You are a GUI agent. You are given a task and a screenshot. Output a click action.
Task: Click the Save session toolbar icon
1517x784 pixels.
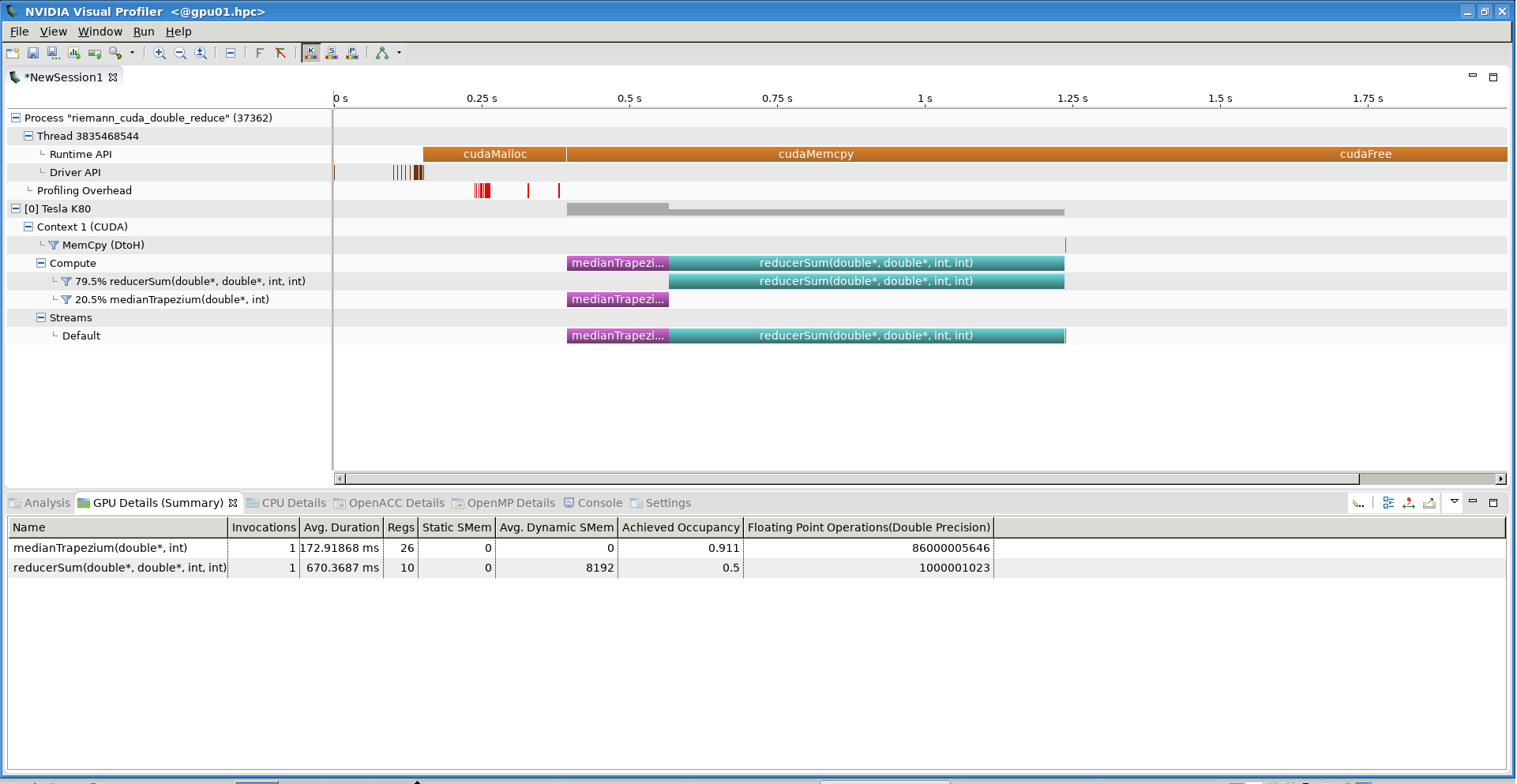(x=33, y=53)
